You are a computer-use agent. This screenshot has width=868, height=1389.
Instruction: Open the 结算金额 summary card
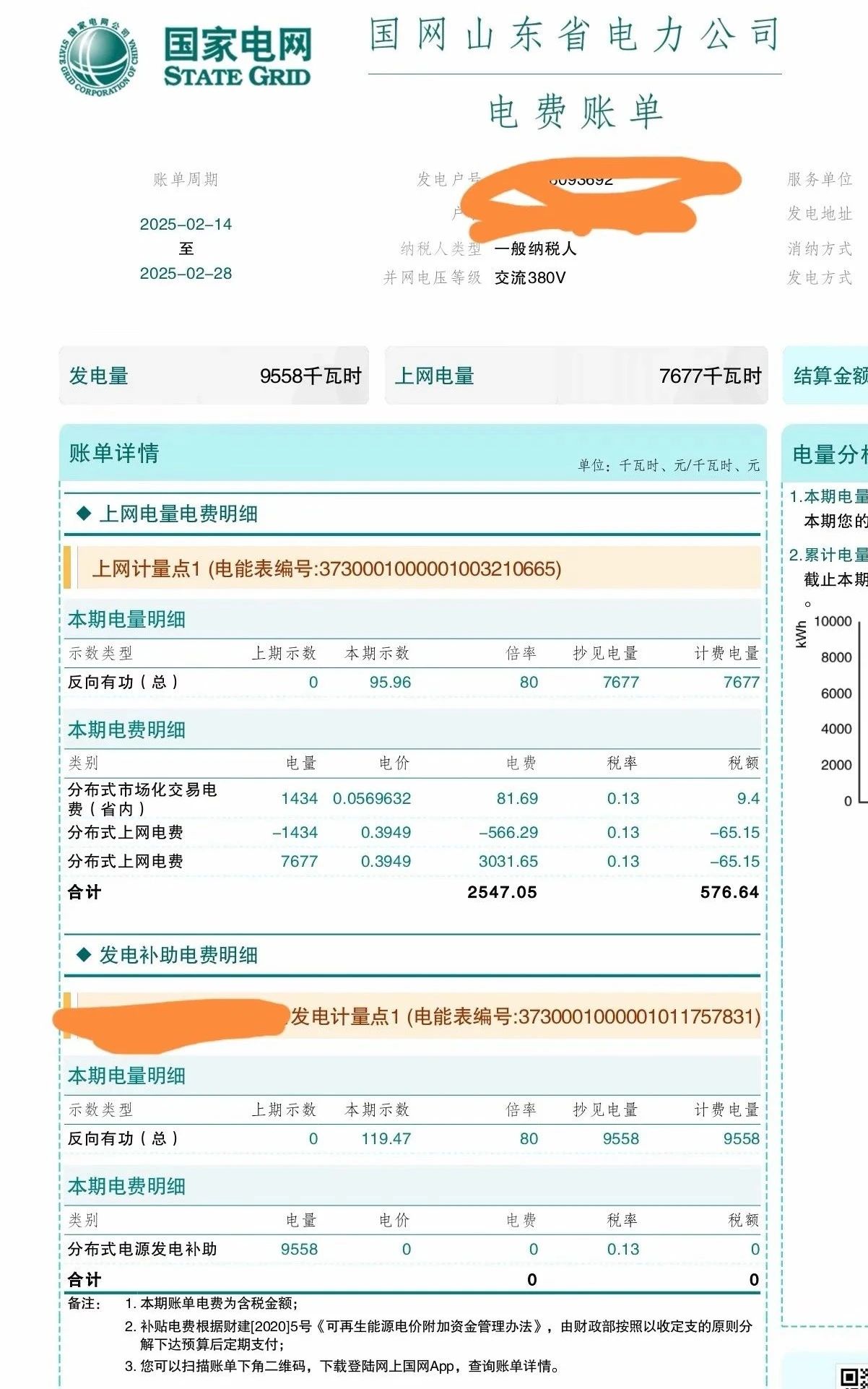(827, 376)
